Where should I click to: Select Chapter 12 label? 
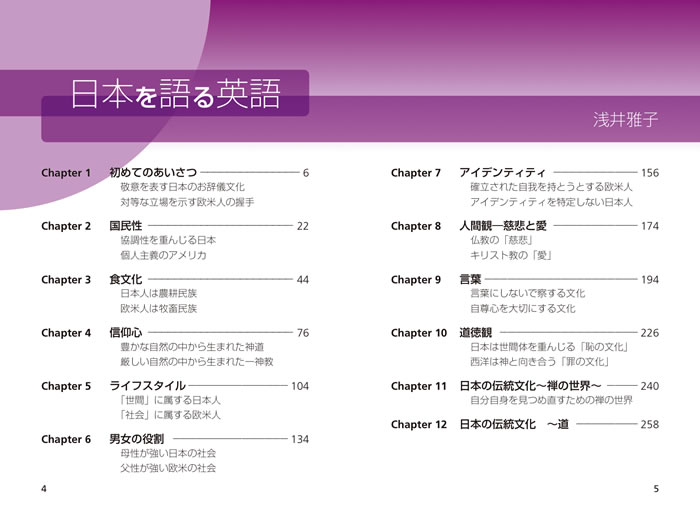pyautogui.click(x=419, y=424)
